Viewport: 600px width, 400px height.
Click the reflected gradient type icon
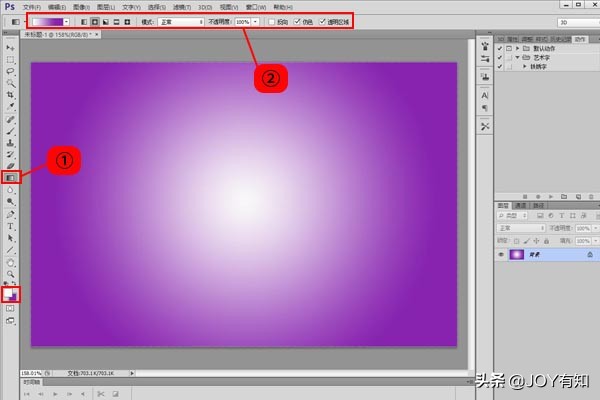tap(116, 22)
